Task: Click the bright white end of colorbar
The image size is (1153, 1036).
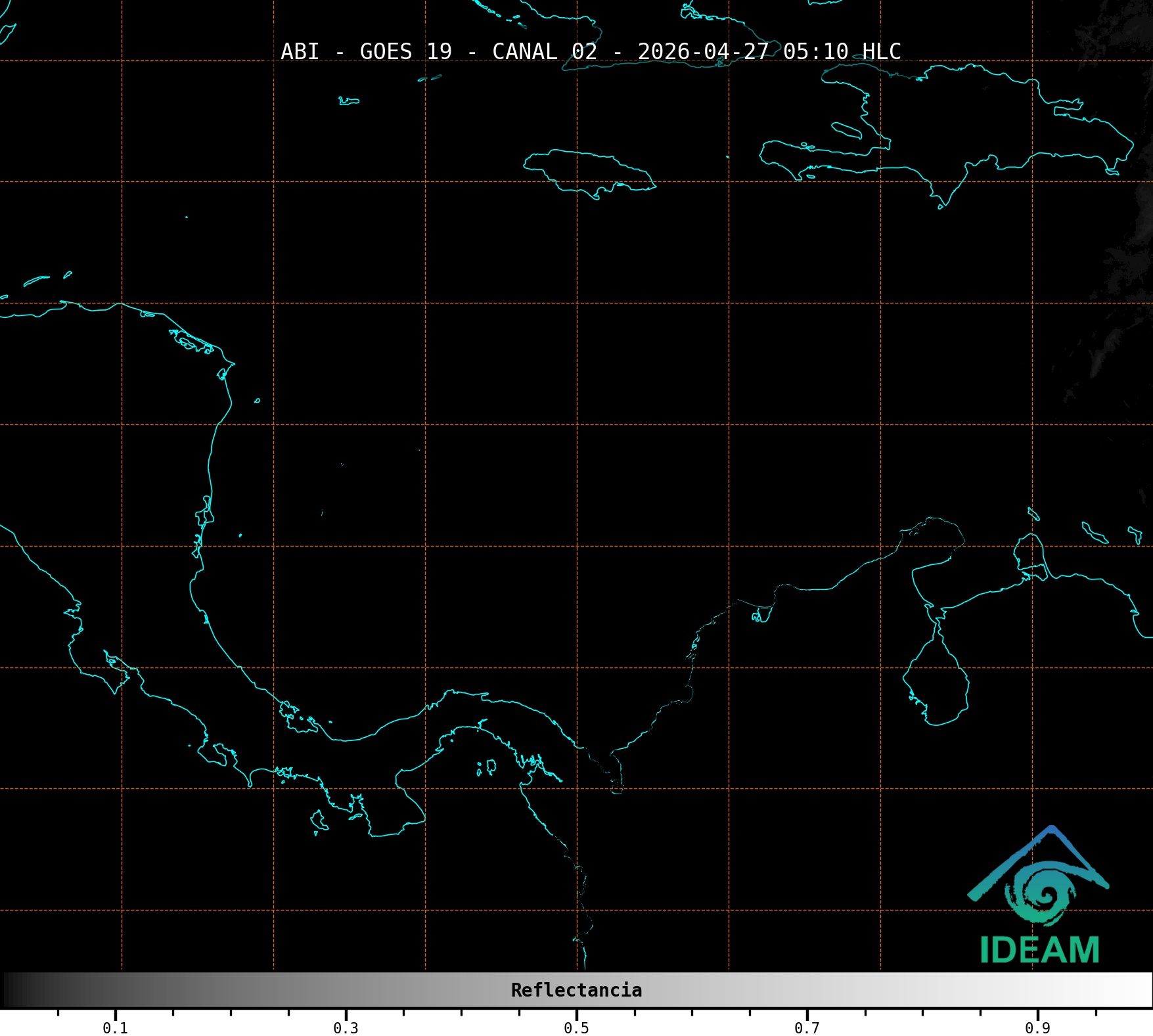Action: click(x=1140, y=990)
